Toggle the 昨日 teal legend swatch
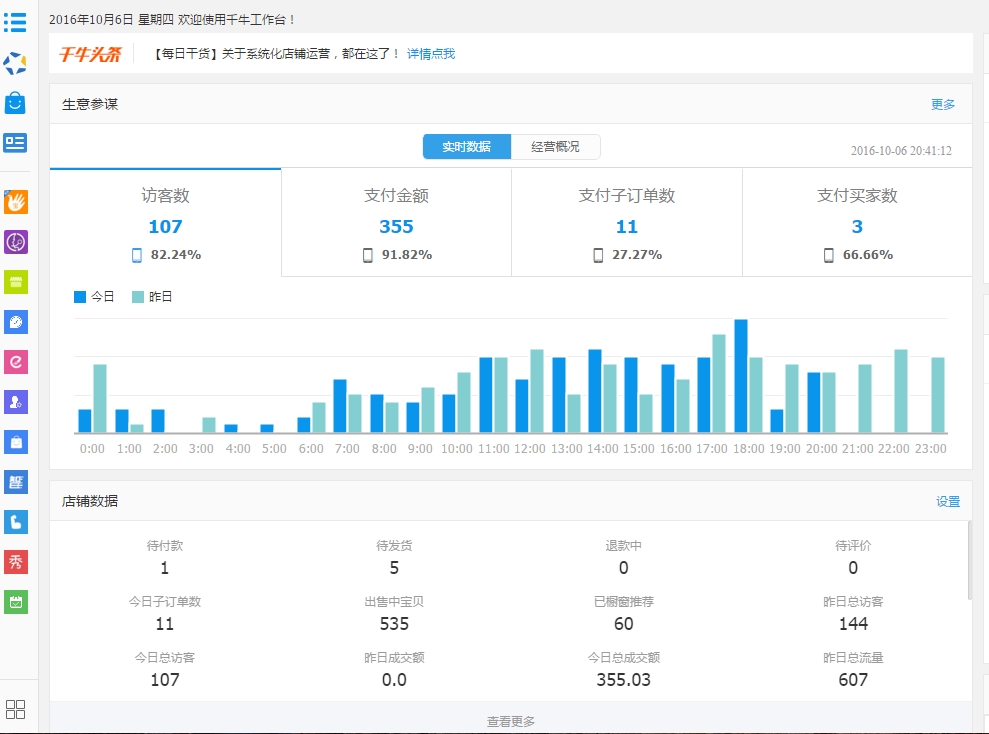Image resolution: width=989 pixels, height=734 pixels. (x=138, y=296)
